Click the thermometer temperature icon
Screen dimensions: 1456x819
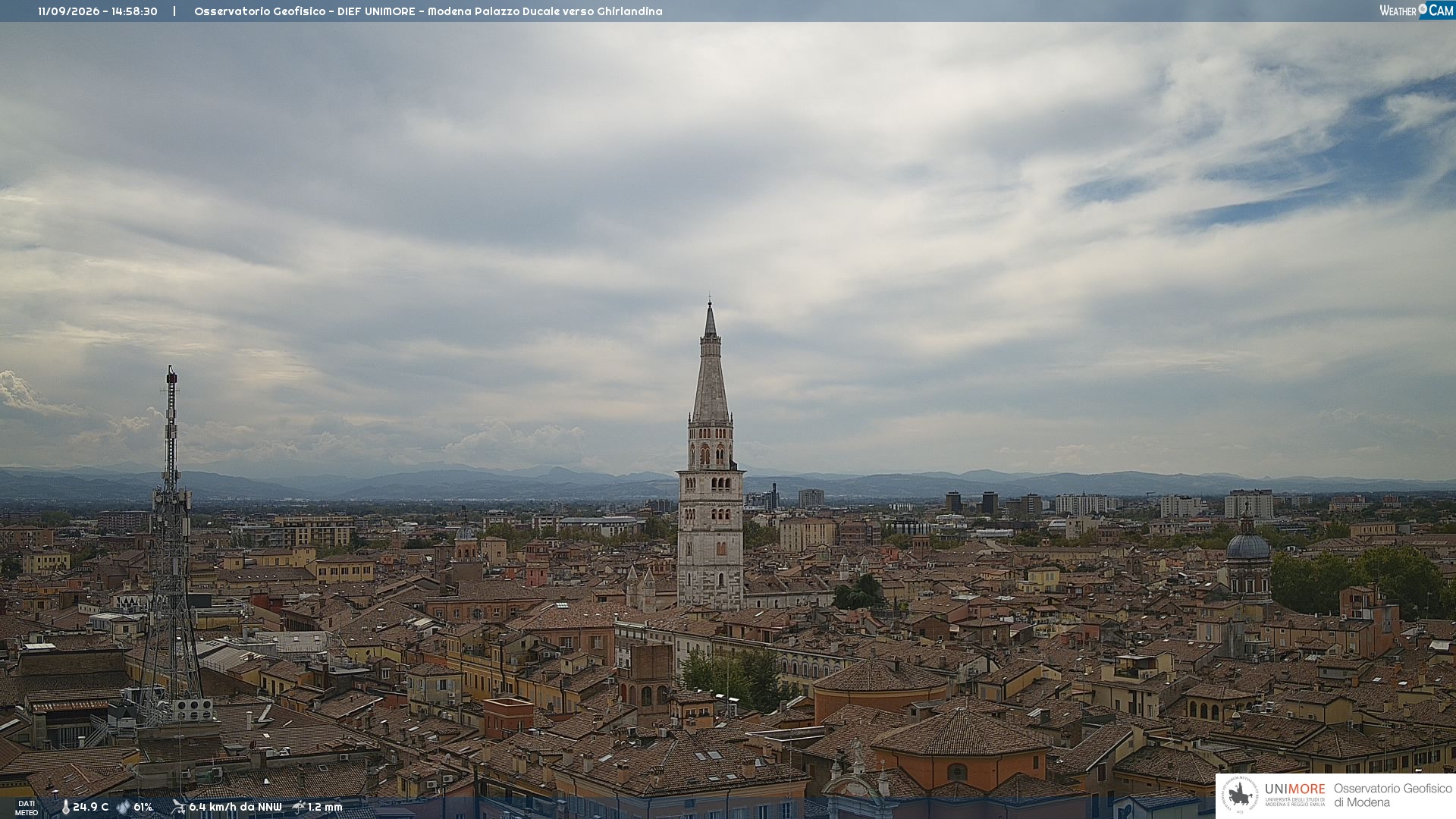coord(65,808)
